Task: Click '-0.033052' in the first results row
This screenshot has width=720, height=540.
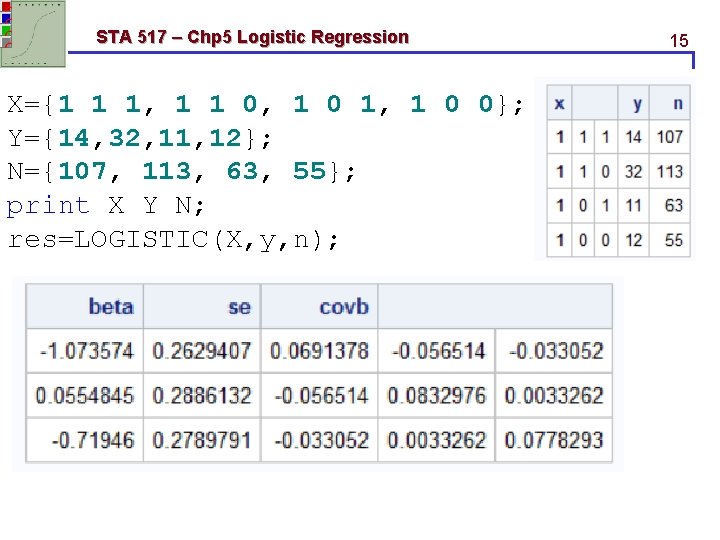Action: [x=554, y=351]
